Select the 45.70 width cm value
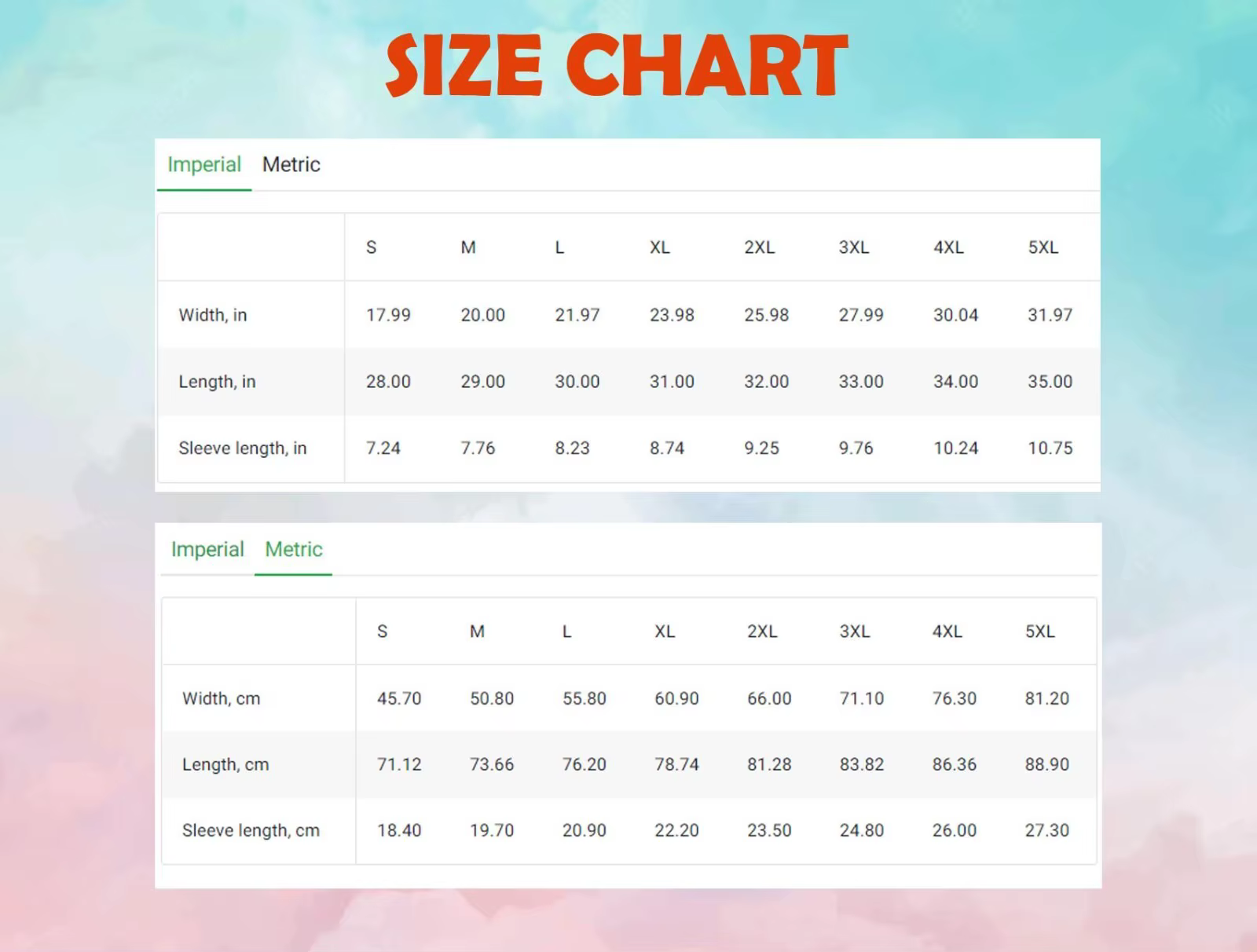The image size is (1257, 952). [399, 698]
